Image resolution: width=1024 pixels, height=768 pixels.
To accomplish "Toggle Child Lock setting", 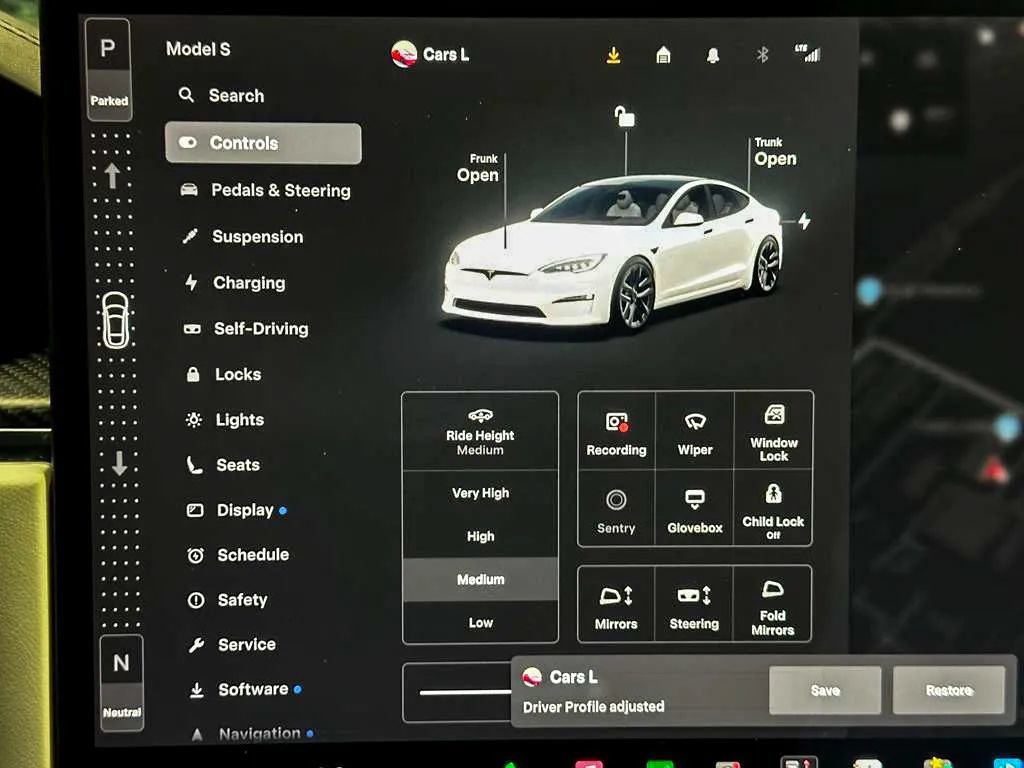I will [773, 510].
